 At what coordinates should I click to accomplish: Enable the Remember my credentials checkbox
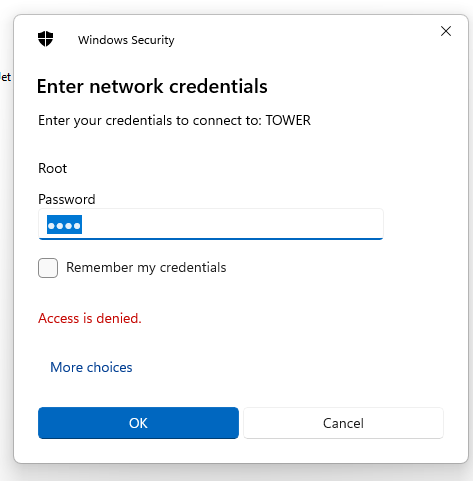[x=48, y=268]
